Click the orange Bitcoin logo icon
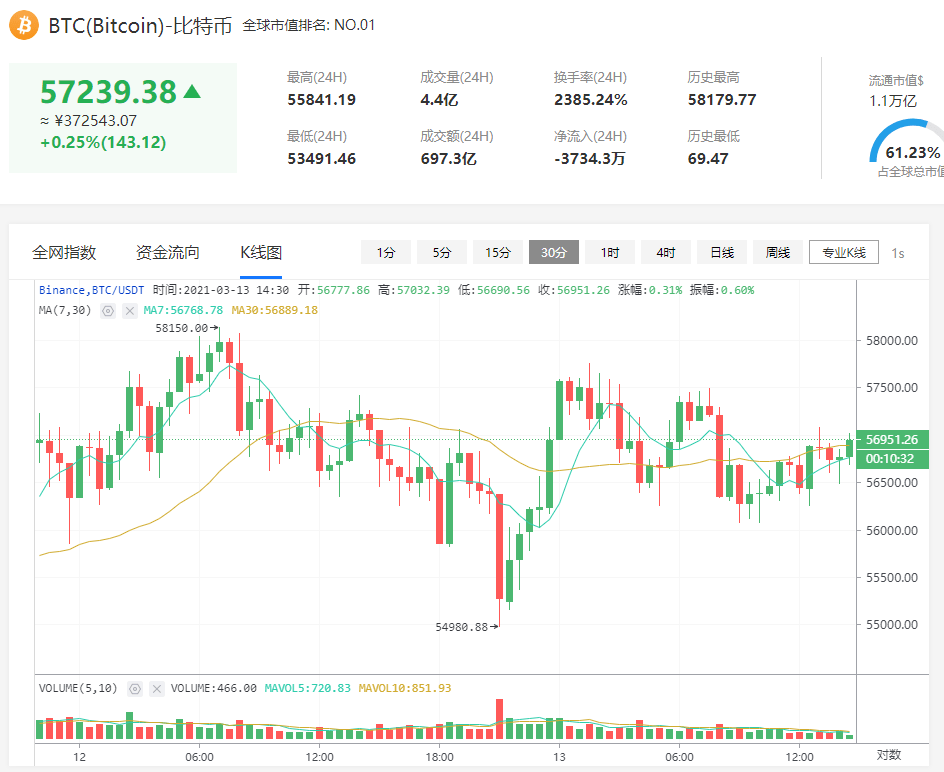944x772 pixels. click(x=24, y=25)
